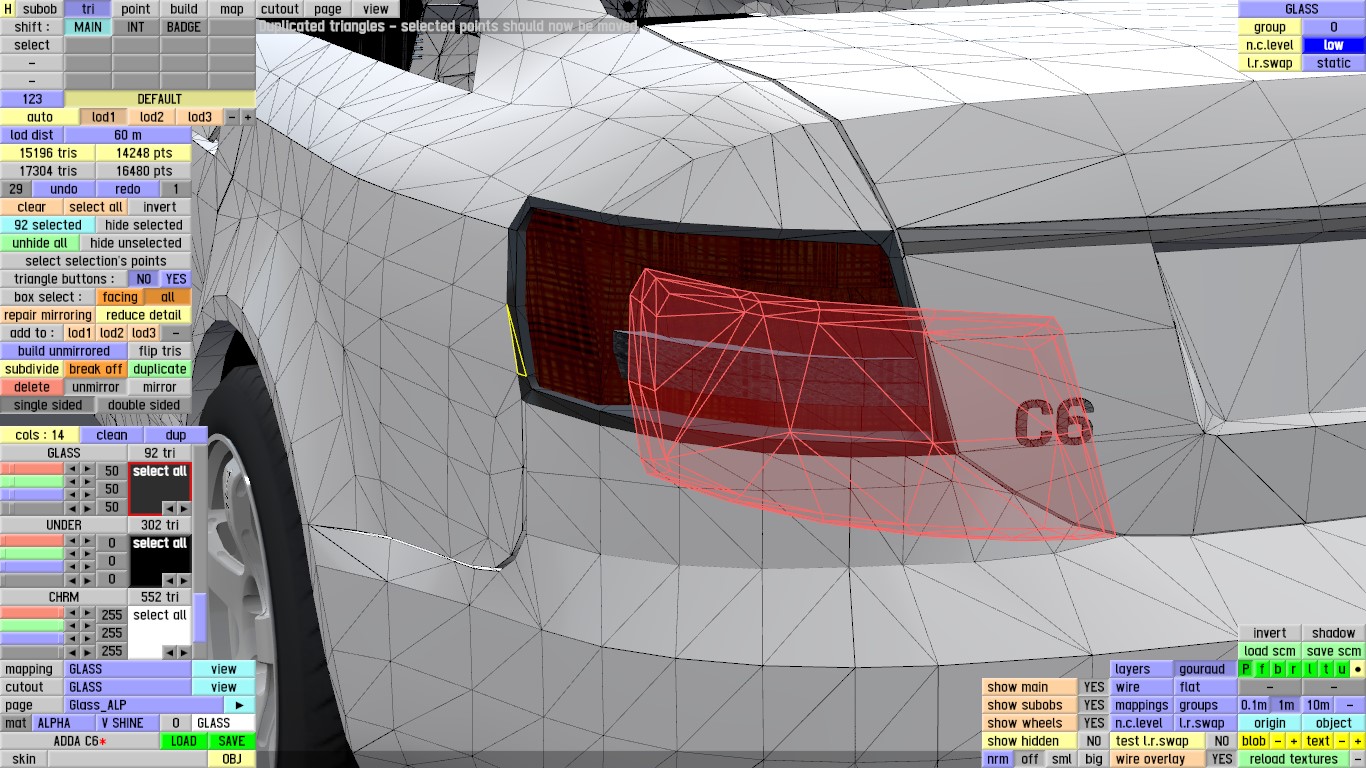Click the duplicate button

(x=160, y=369)
